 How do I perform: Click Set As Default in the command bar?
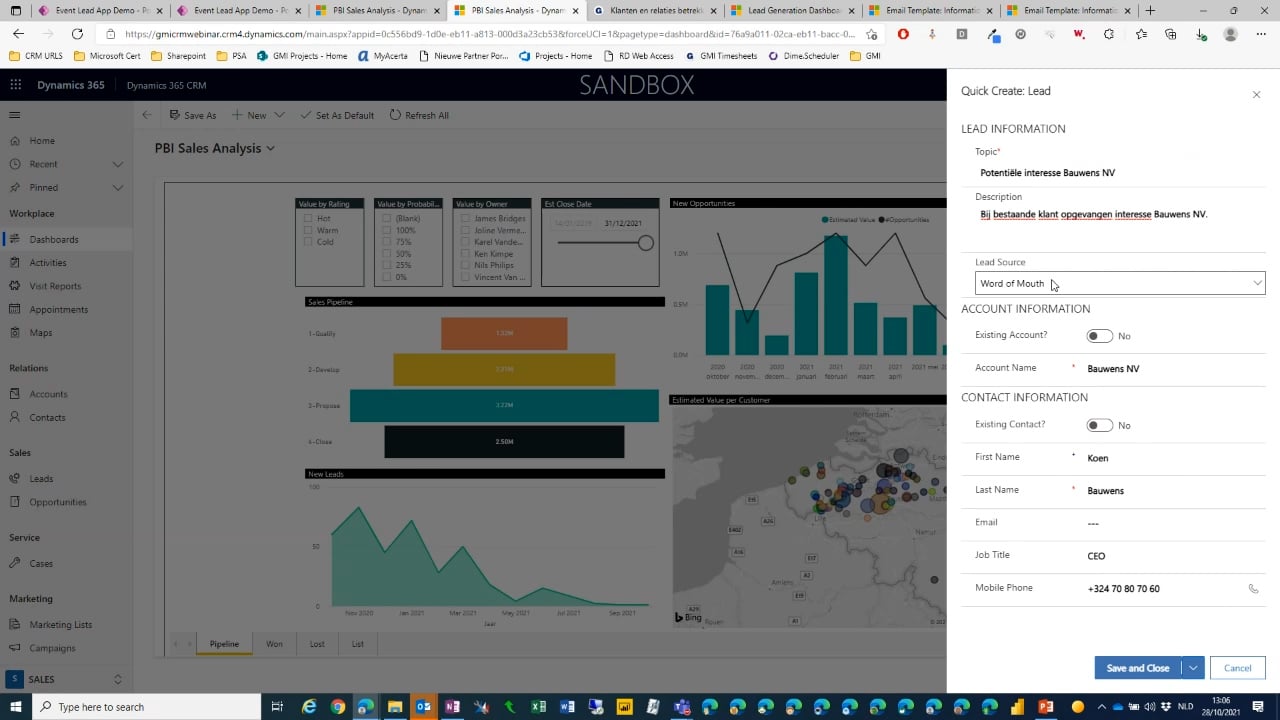[337, 115]
